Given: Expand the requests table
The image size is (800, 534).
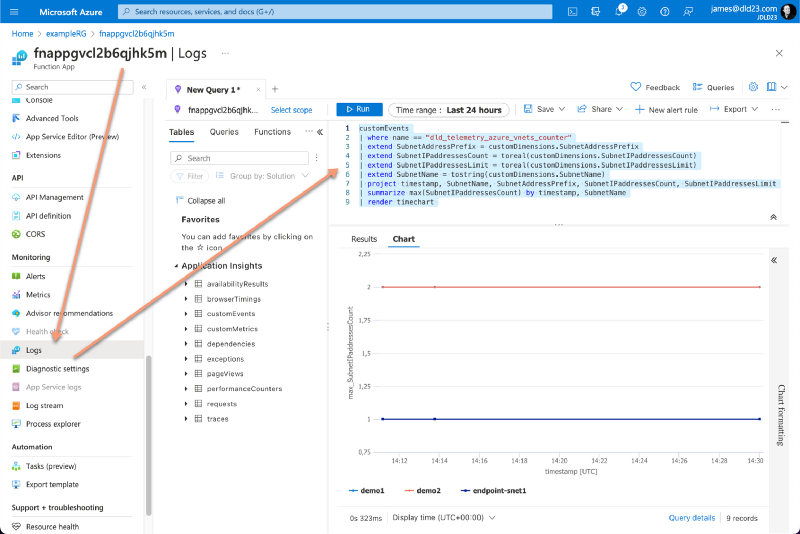Looking at the screenshot, I should click(186, 404).
